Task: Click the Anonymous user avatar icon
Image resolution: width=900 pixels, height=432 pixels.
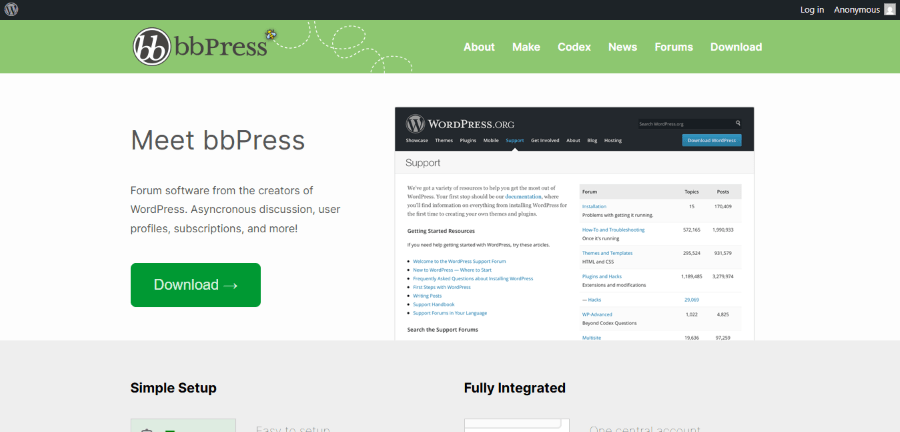Action: (889, 10)
